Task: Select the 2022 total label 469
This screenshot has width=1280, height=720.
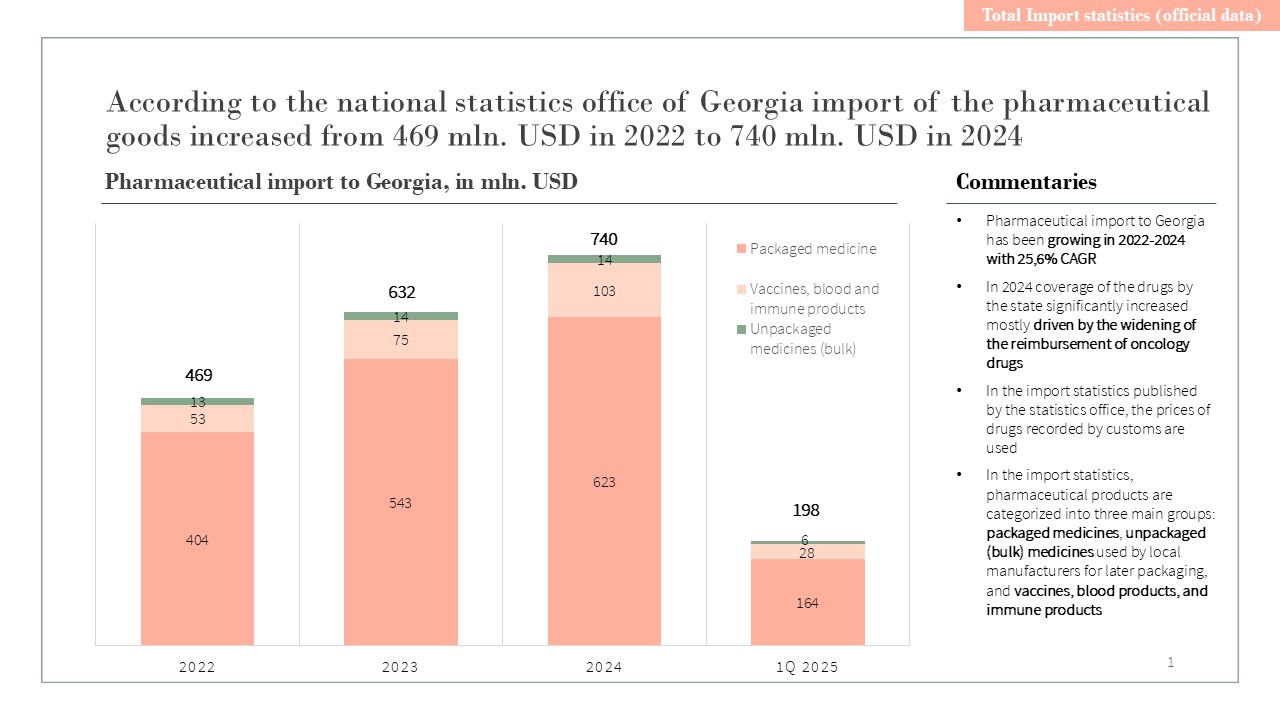Action: click(x=198, y=376)
